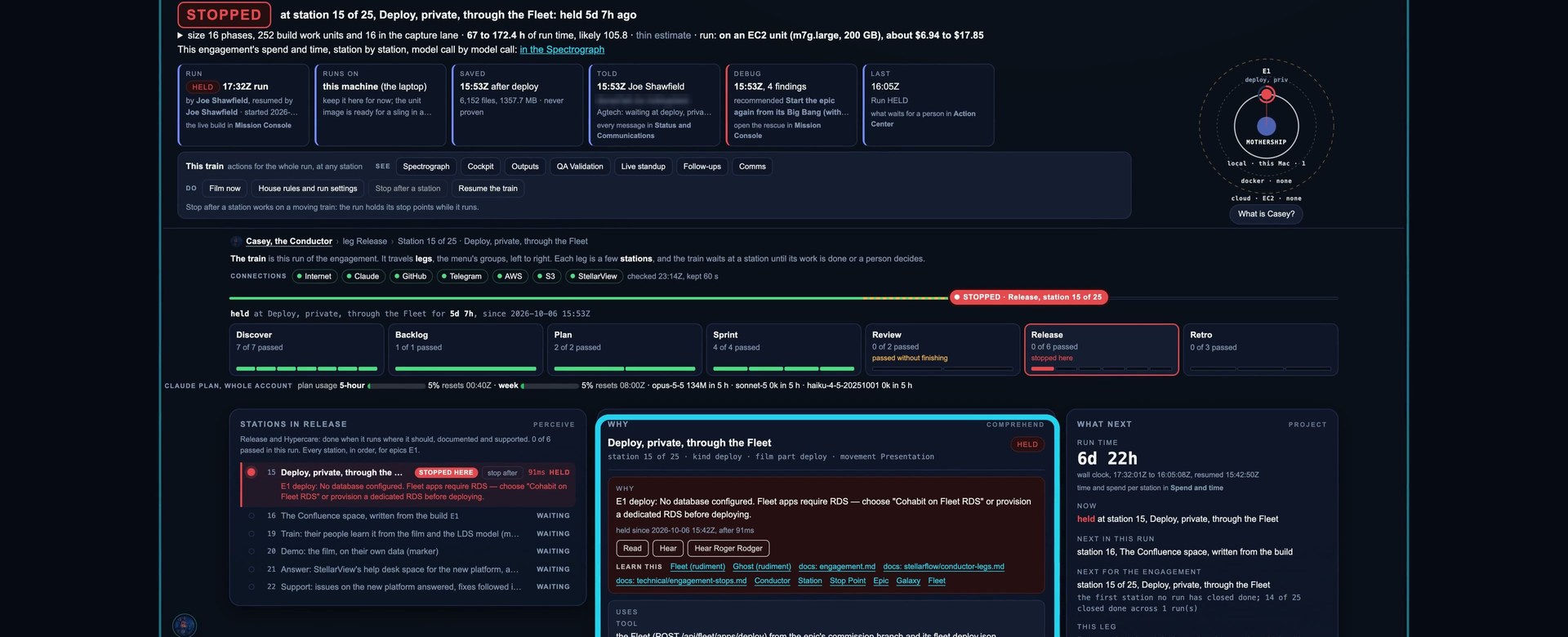Click the Casey conductor avatar icon
This screenshot has width=1568, height=637.
[236, 241]
